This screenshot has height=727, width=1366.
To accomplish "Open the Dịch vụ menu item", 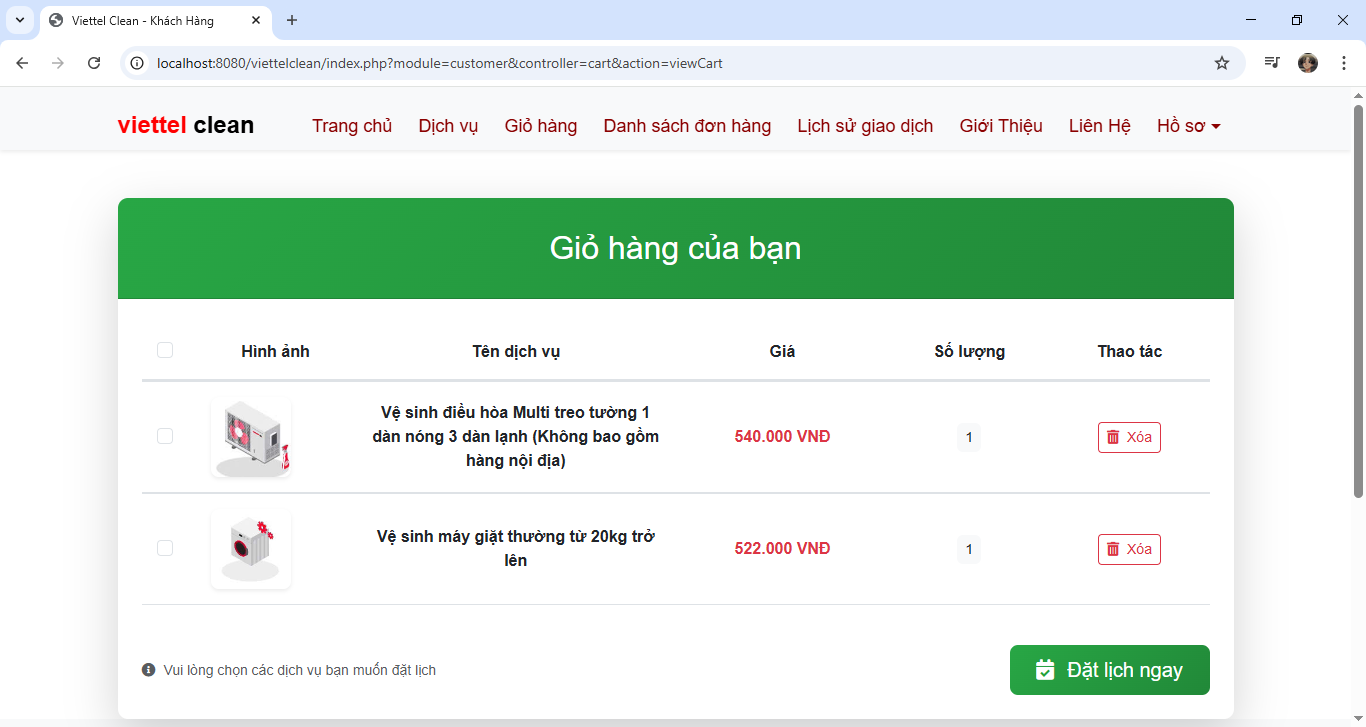I will (x=448, y=126).
